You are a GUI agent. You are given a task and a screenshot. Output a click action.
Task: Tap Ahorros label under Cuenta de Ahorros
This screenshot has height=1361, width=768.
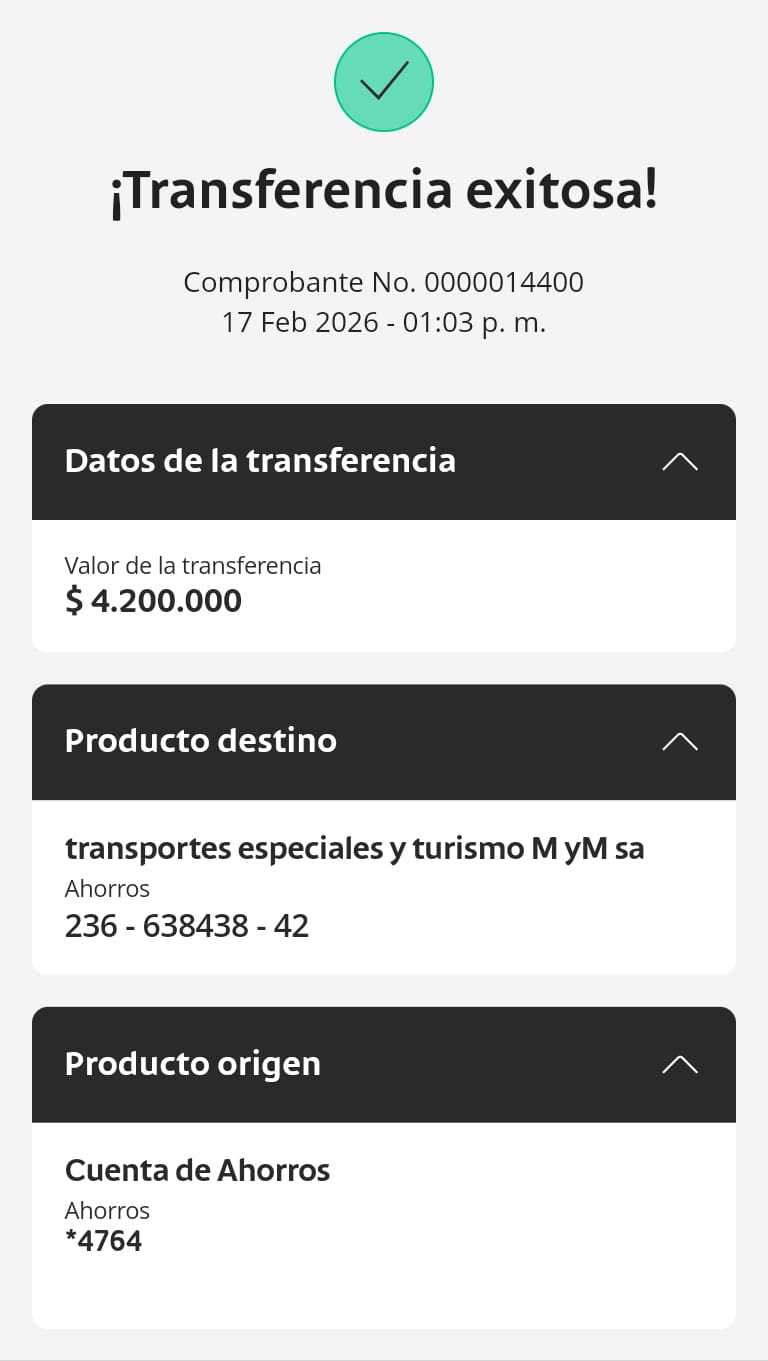point(107,1210)
